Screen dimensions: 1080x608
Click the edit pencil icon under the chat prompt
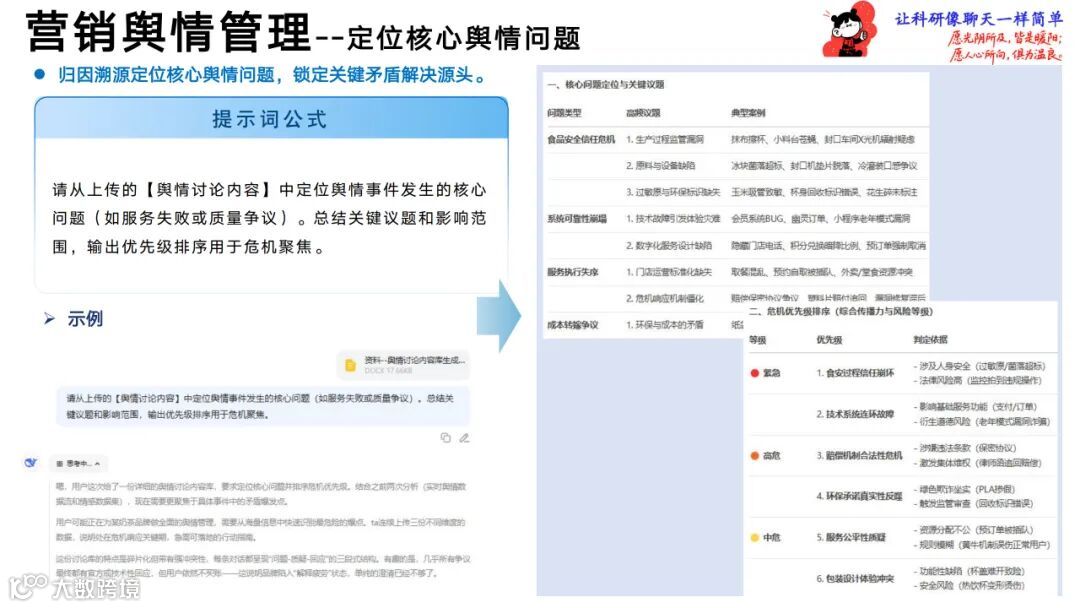[464, 438]
